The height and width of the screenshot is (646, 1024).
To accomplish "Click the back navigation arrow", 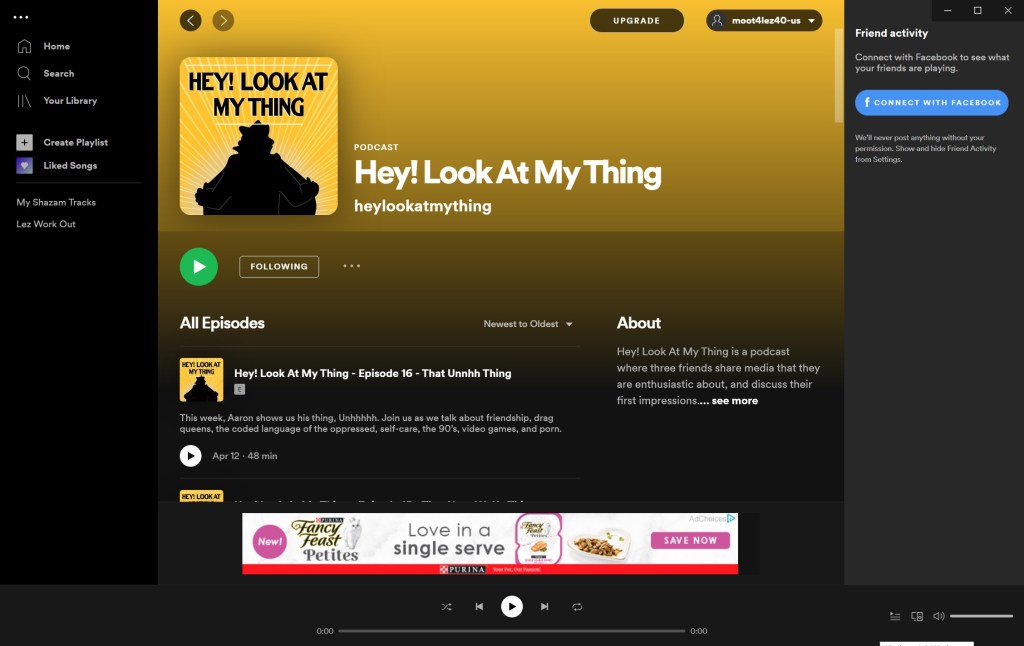I will coord(191,20).
